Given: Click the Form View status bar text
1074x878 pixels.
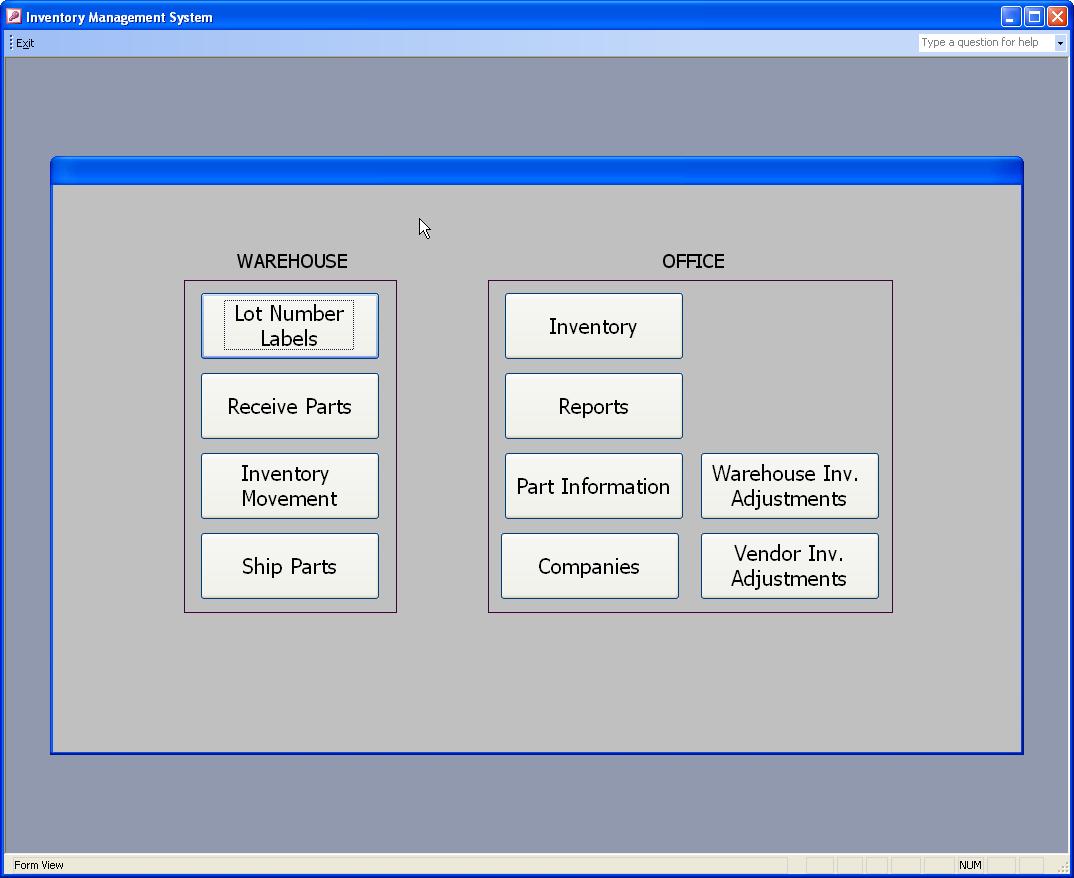Looking at the screenshot, I should coord(39,865).
